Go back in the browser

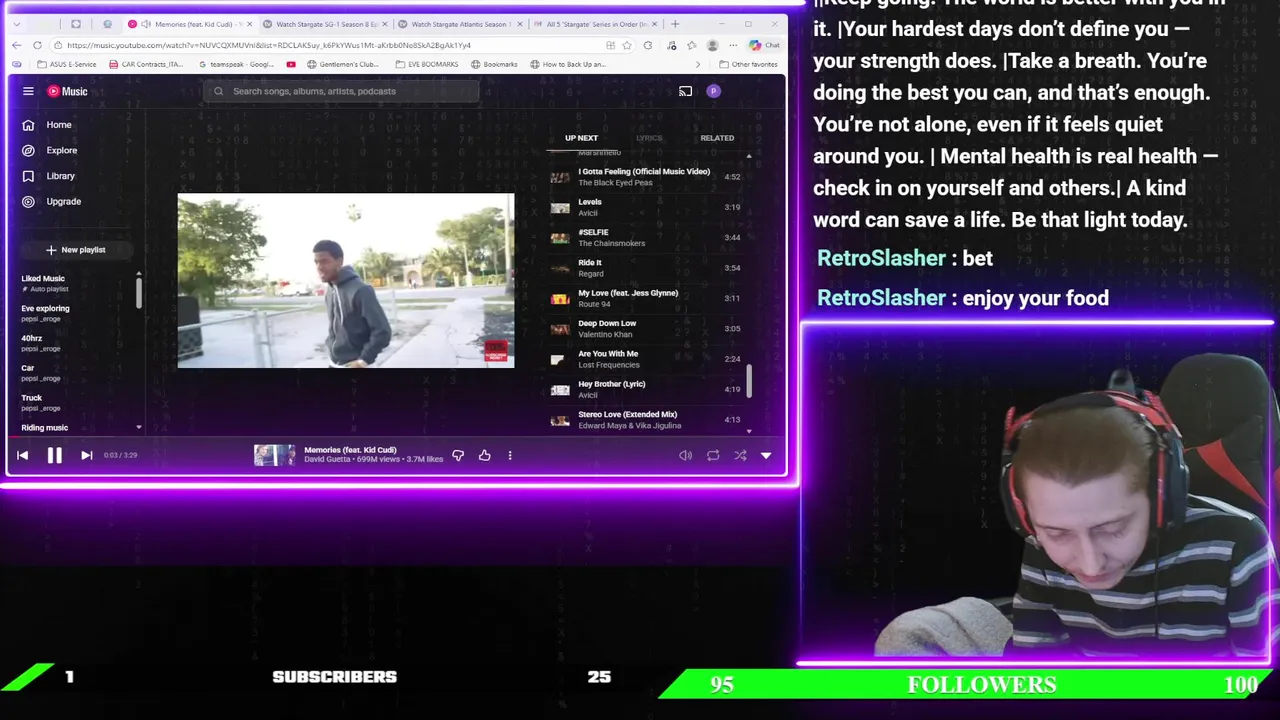tap(16, 45)
